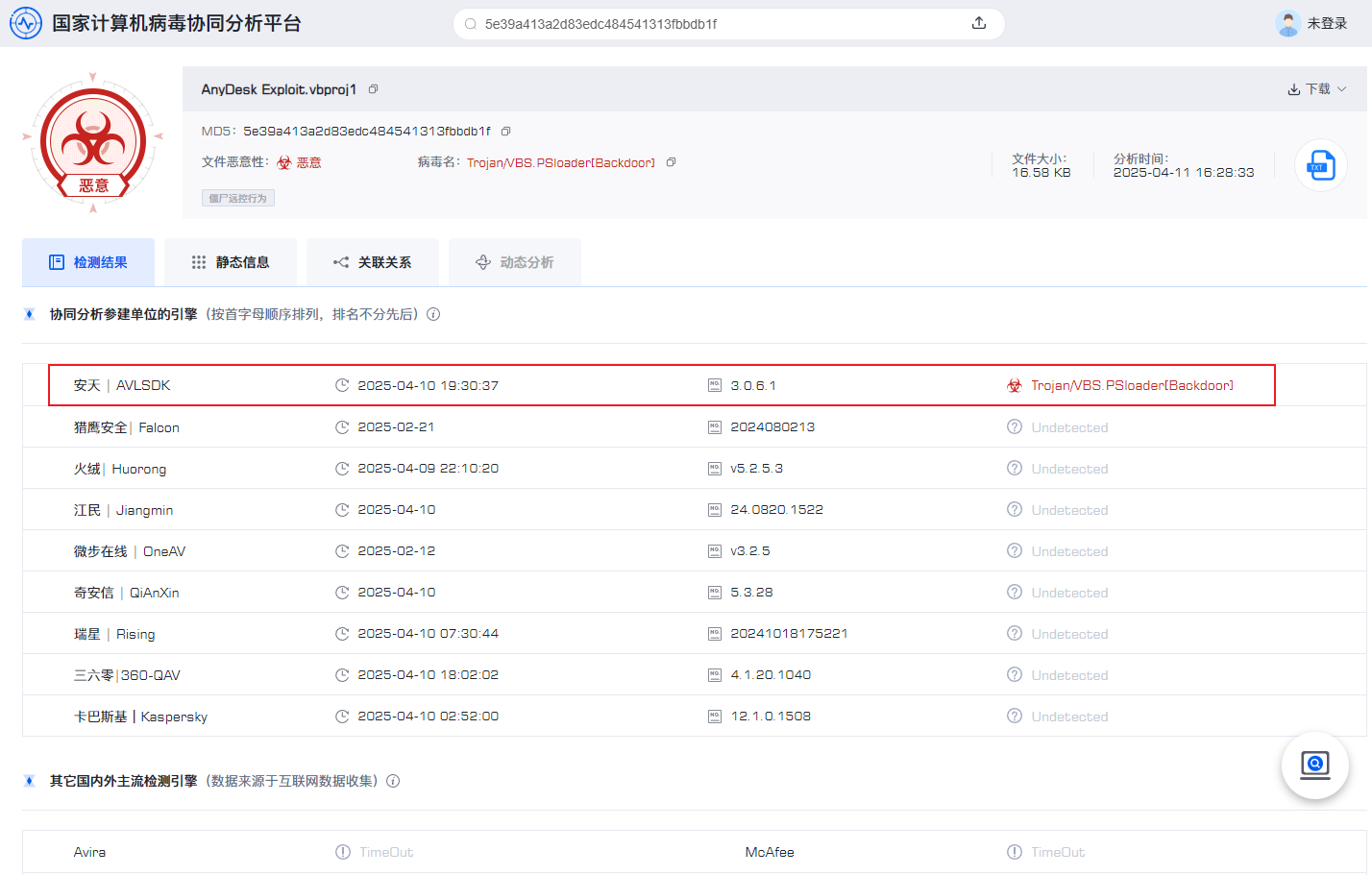This screenshot has height=875, width=1372.
Task: Click the upload icon in search bar
Action: [979, 23]
